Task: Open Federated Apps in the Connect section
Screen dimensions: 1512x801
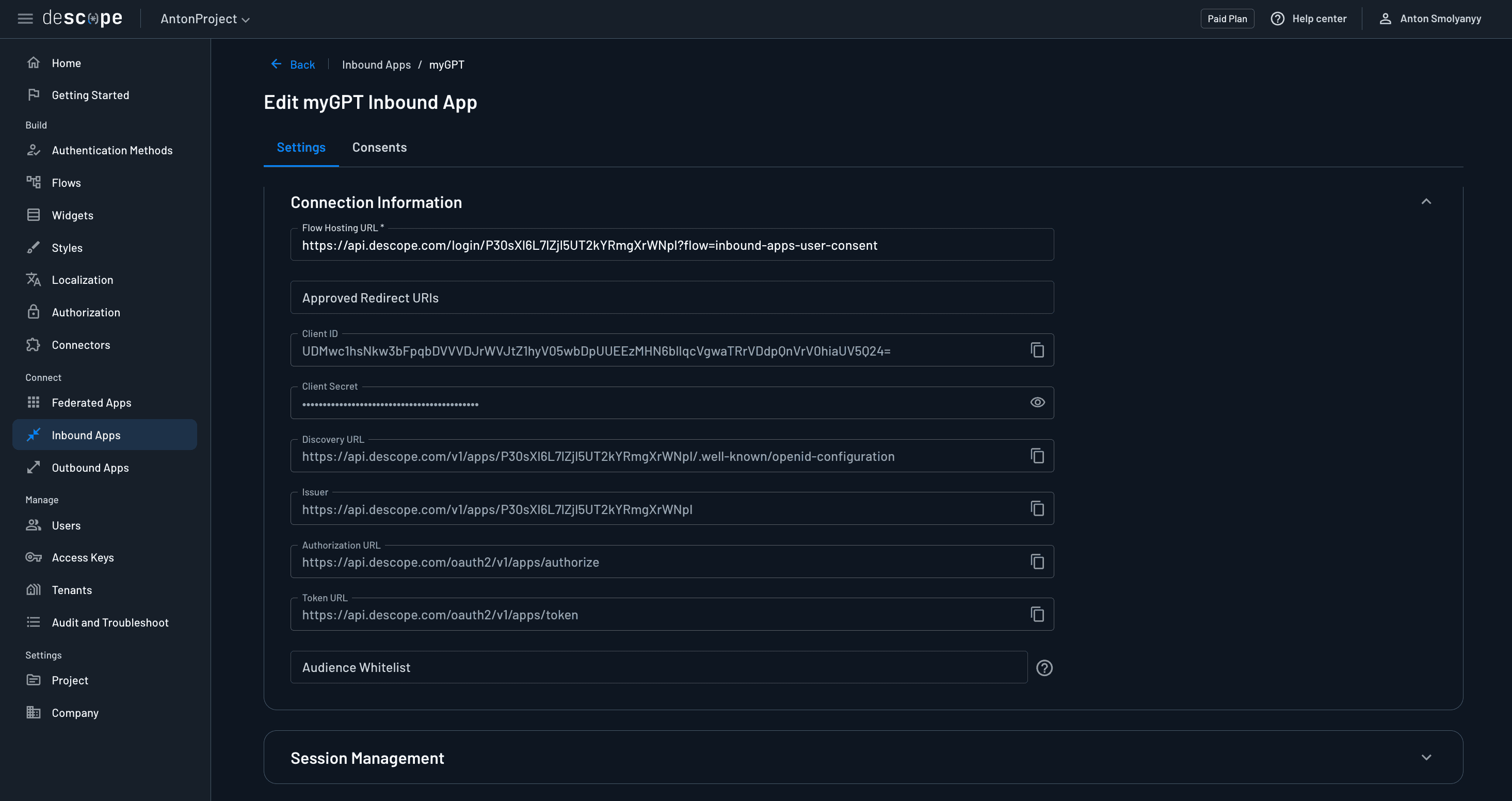Action: [91, 402]
